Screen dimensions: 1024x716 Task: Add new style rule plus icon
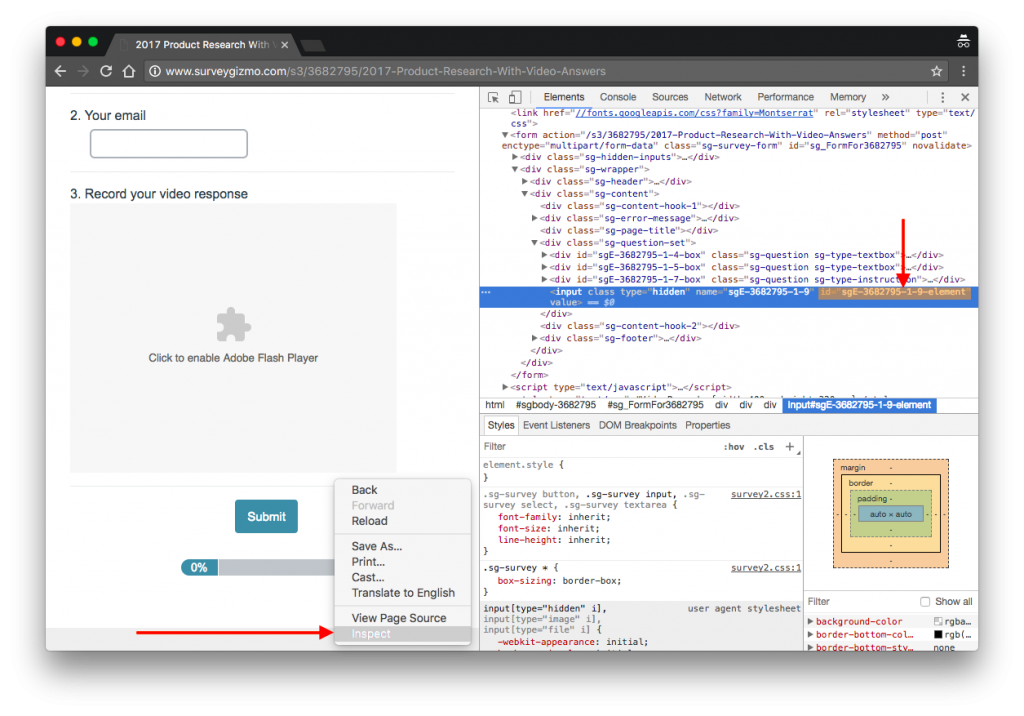789,447
